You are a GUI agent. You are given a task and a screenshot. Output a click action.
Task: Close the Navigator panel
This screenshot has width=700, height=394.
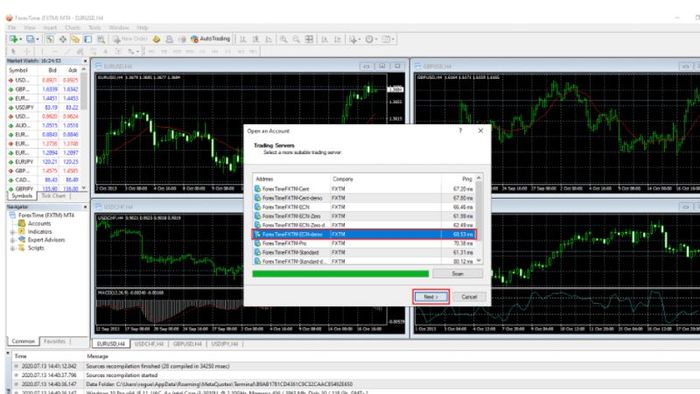click(x=85, y=207)
